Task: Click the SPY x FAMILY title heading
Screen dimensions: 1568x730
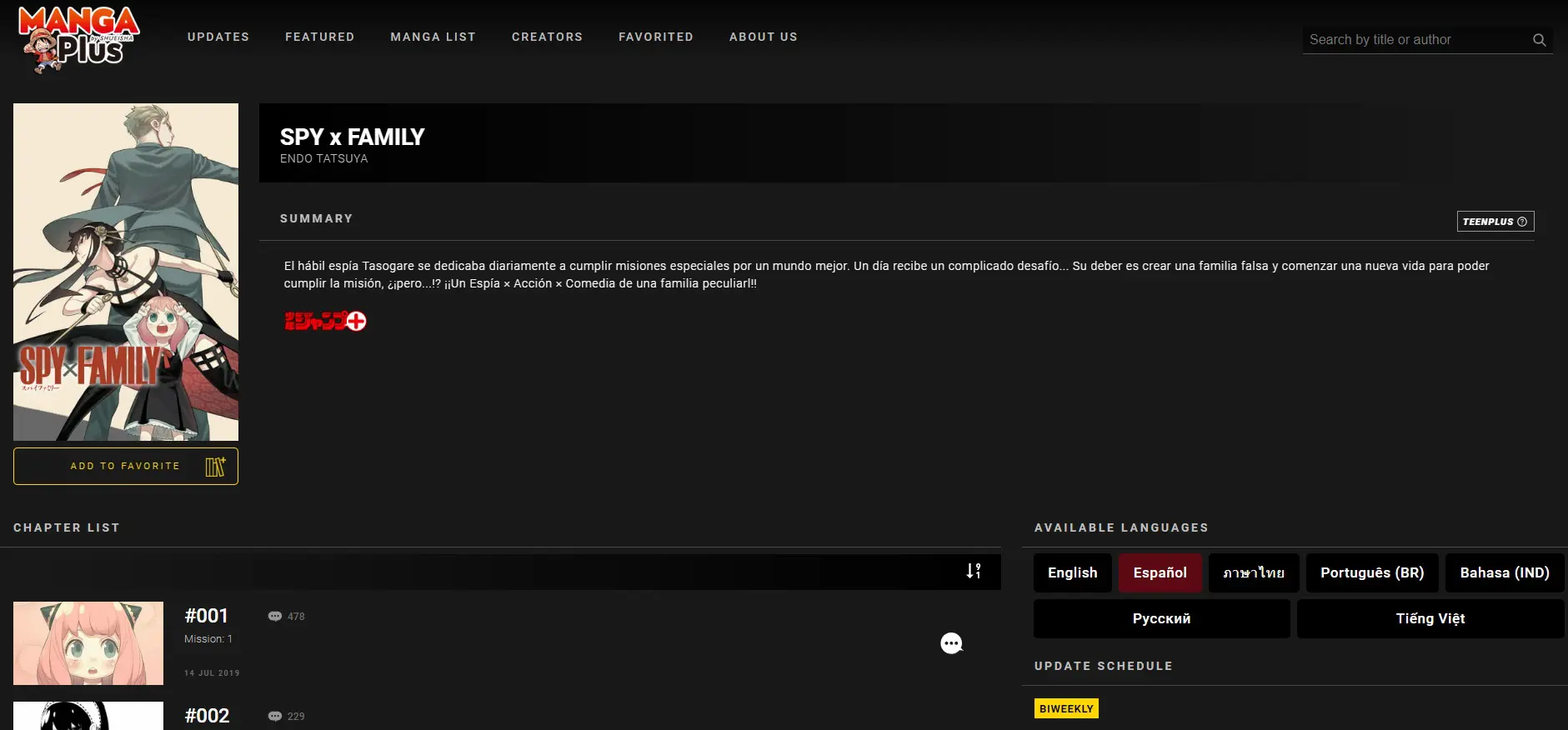Action: coord(353,137)
